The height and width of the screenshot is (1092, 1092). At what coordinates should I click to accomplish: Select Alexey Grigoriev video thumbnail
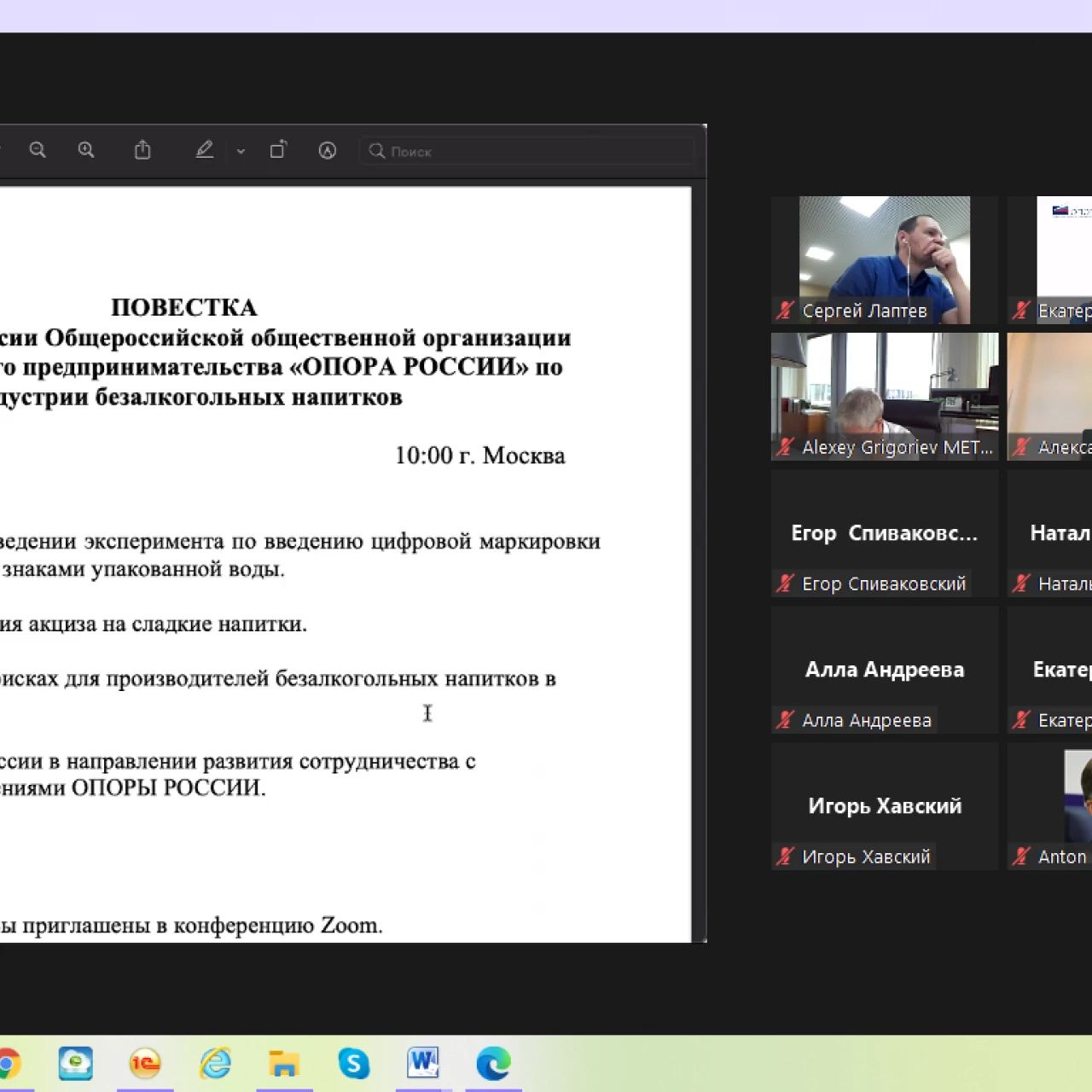pos(885,397)
